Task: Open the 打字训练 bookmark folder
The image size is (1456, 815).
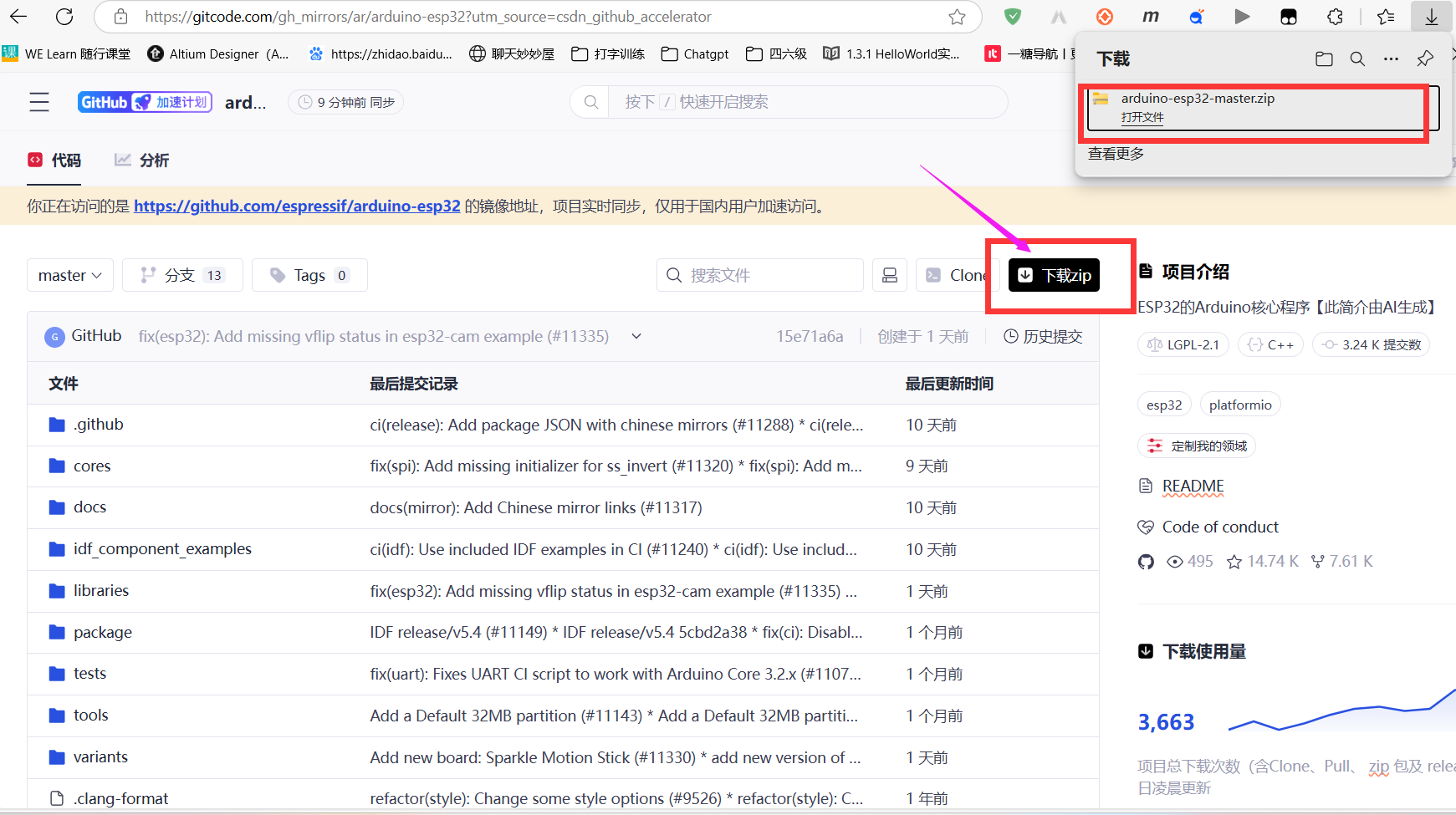Action: click(608, 53)
